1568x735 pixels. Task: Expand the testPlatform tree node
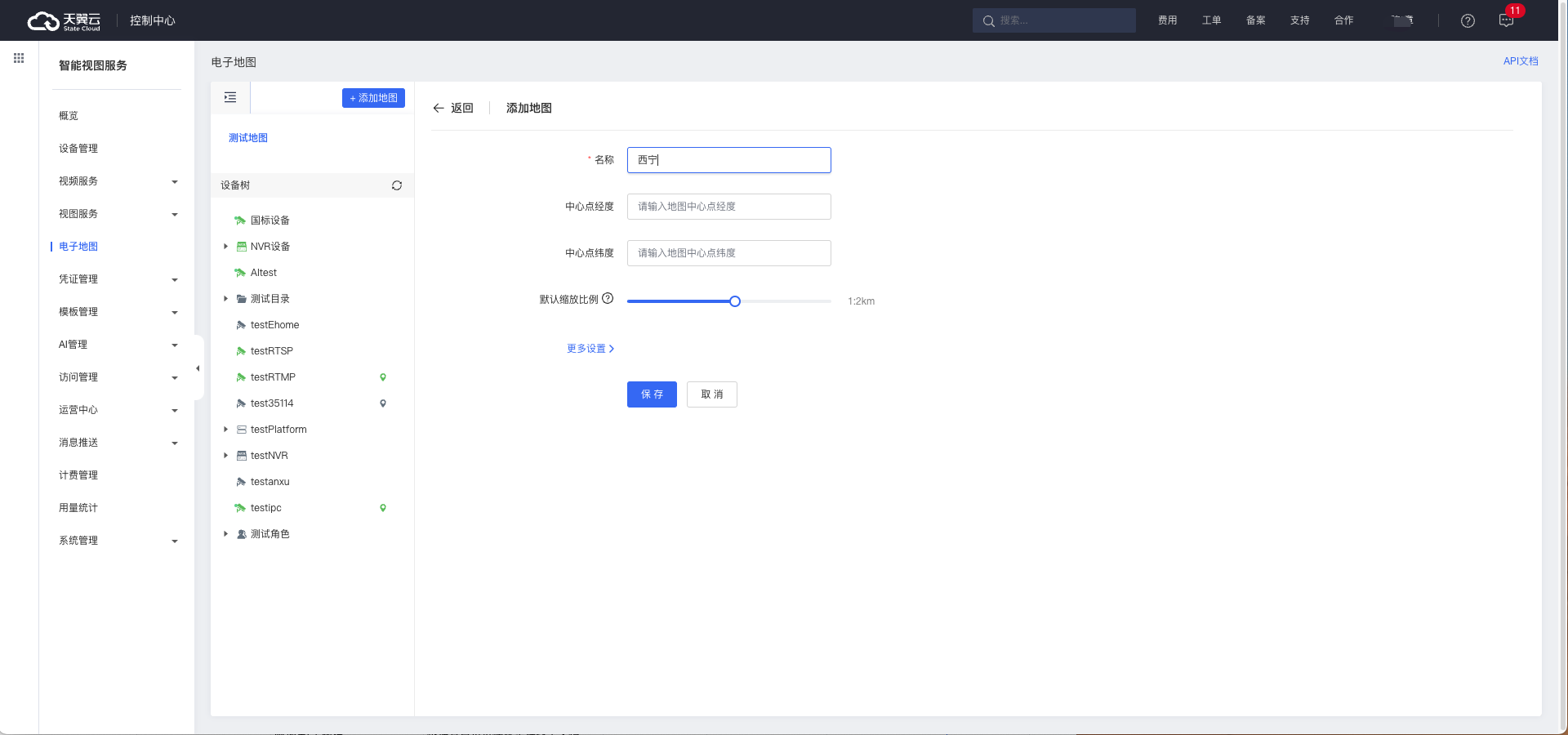226,430
